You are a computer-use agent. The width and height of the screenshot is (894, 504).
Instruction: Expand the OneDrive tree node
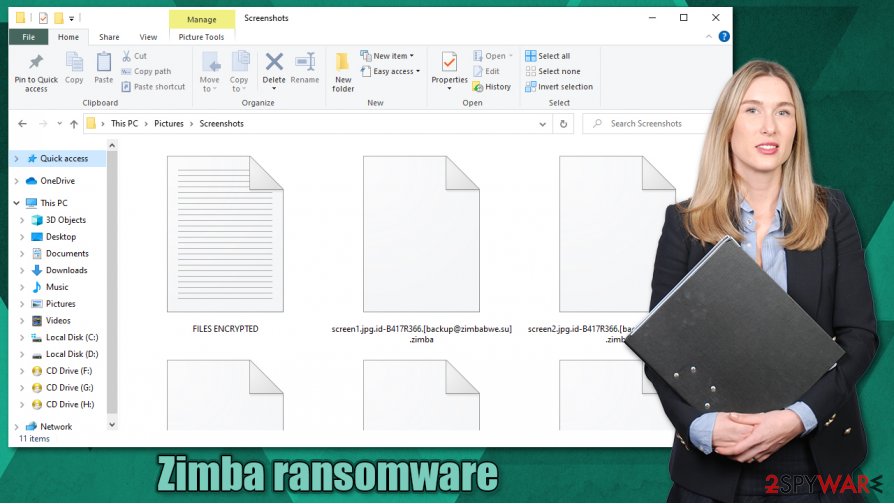click(x=16, y=181)
